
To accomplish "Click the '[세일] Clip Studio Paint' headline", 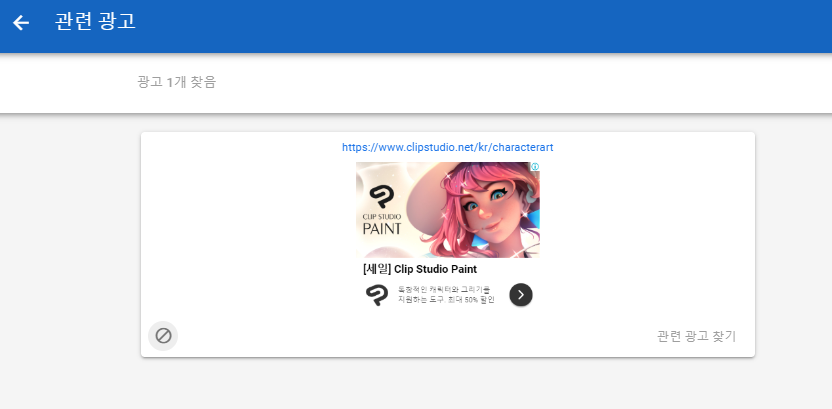I will (420, 269).
